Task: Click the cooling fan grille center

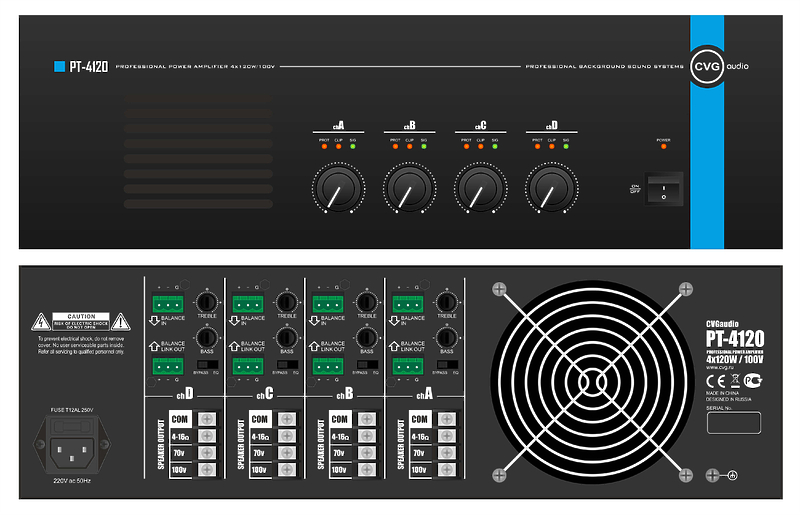Action: [x=590, y=381]
